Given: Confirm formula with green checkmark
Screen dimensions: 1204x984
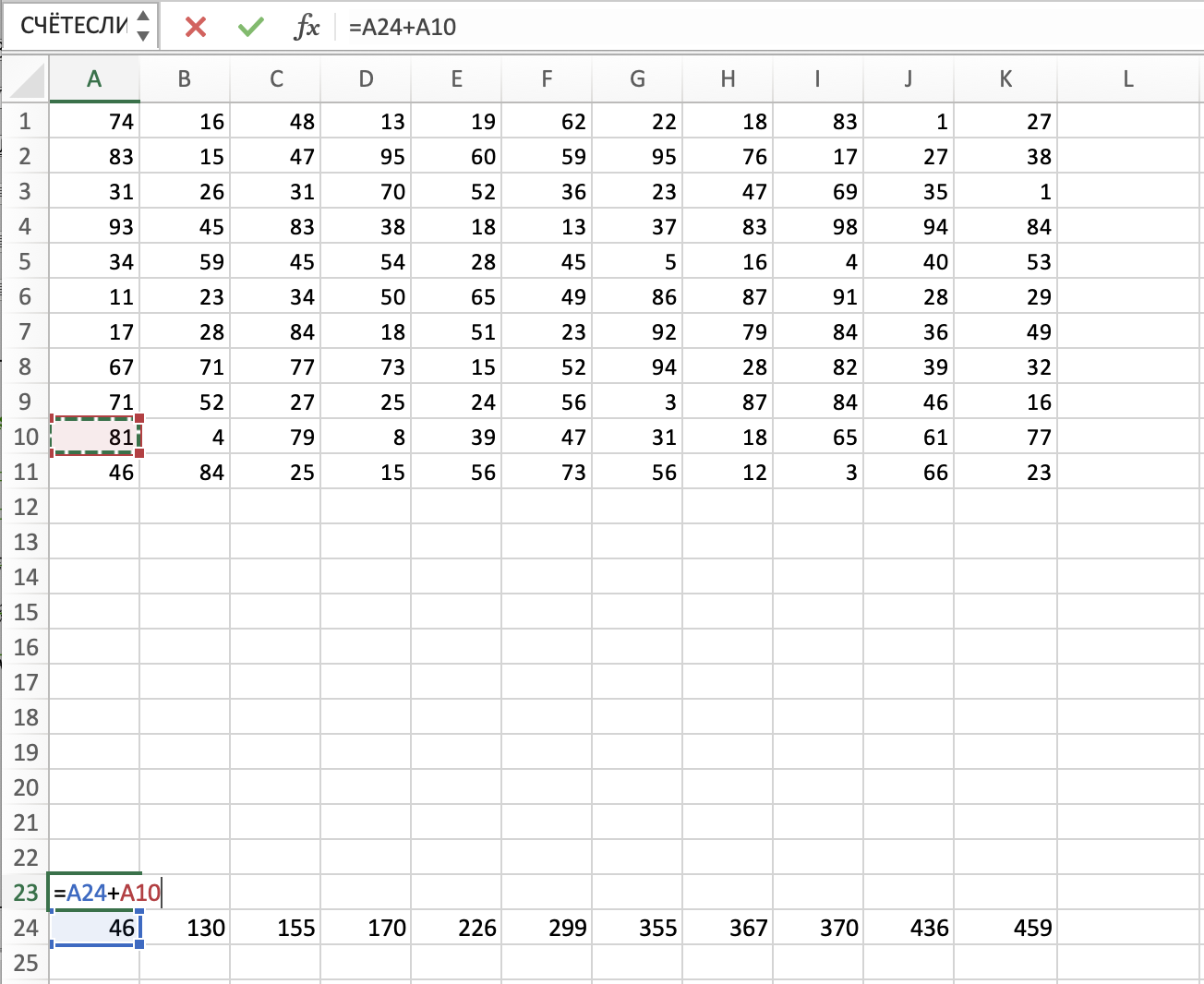Looking at the screenshot, I should pyautogui.click(x=250, y=27).
